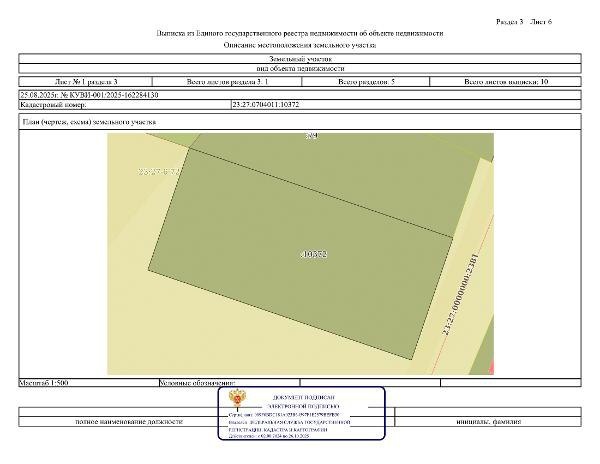Click the 'Кадастровый номер:' label cell
The width and height of the screenshot is (600, 464).
tap(125, 104)
